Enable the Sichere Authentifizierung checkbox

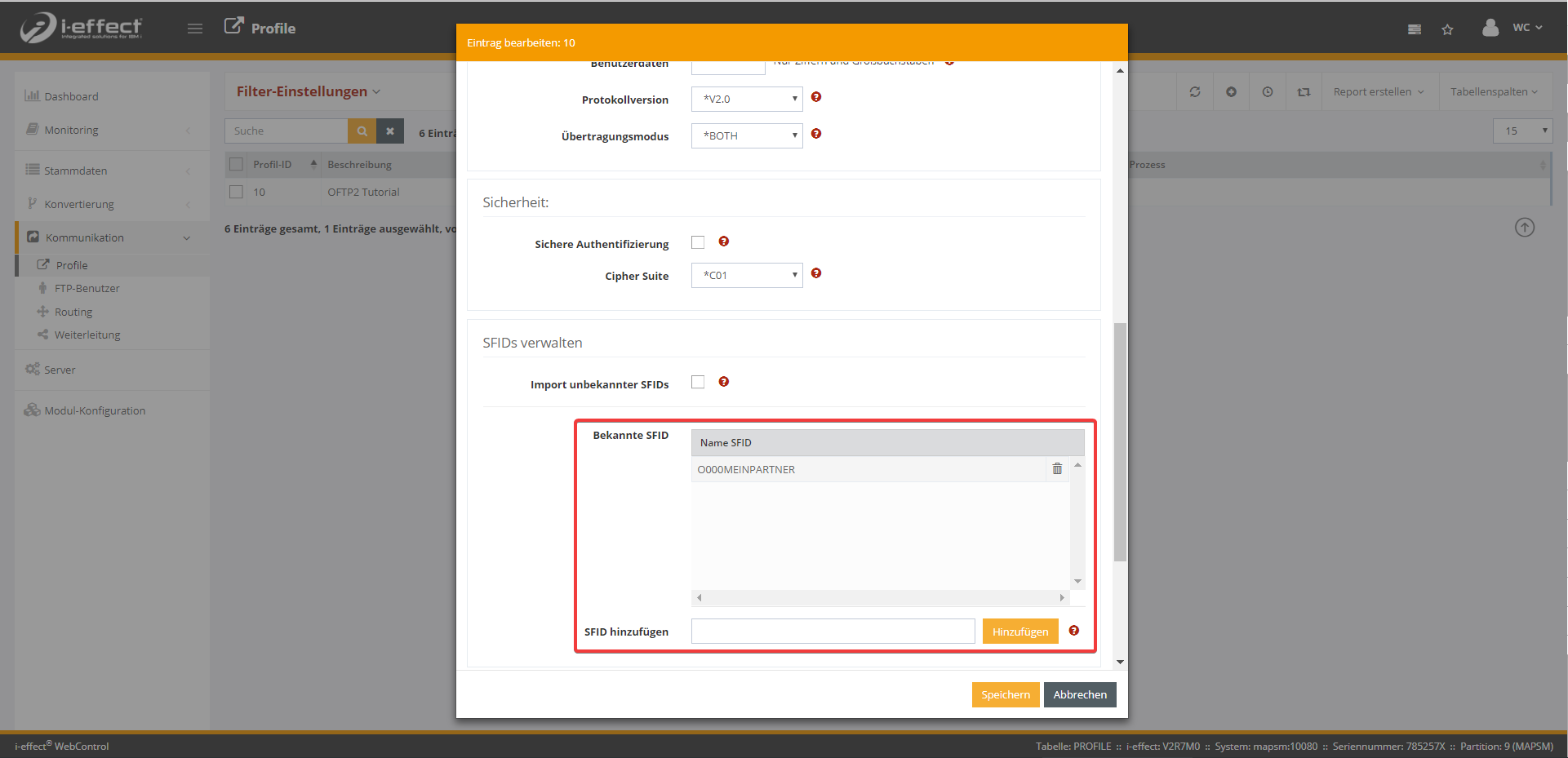point(698,242)
